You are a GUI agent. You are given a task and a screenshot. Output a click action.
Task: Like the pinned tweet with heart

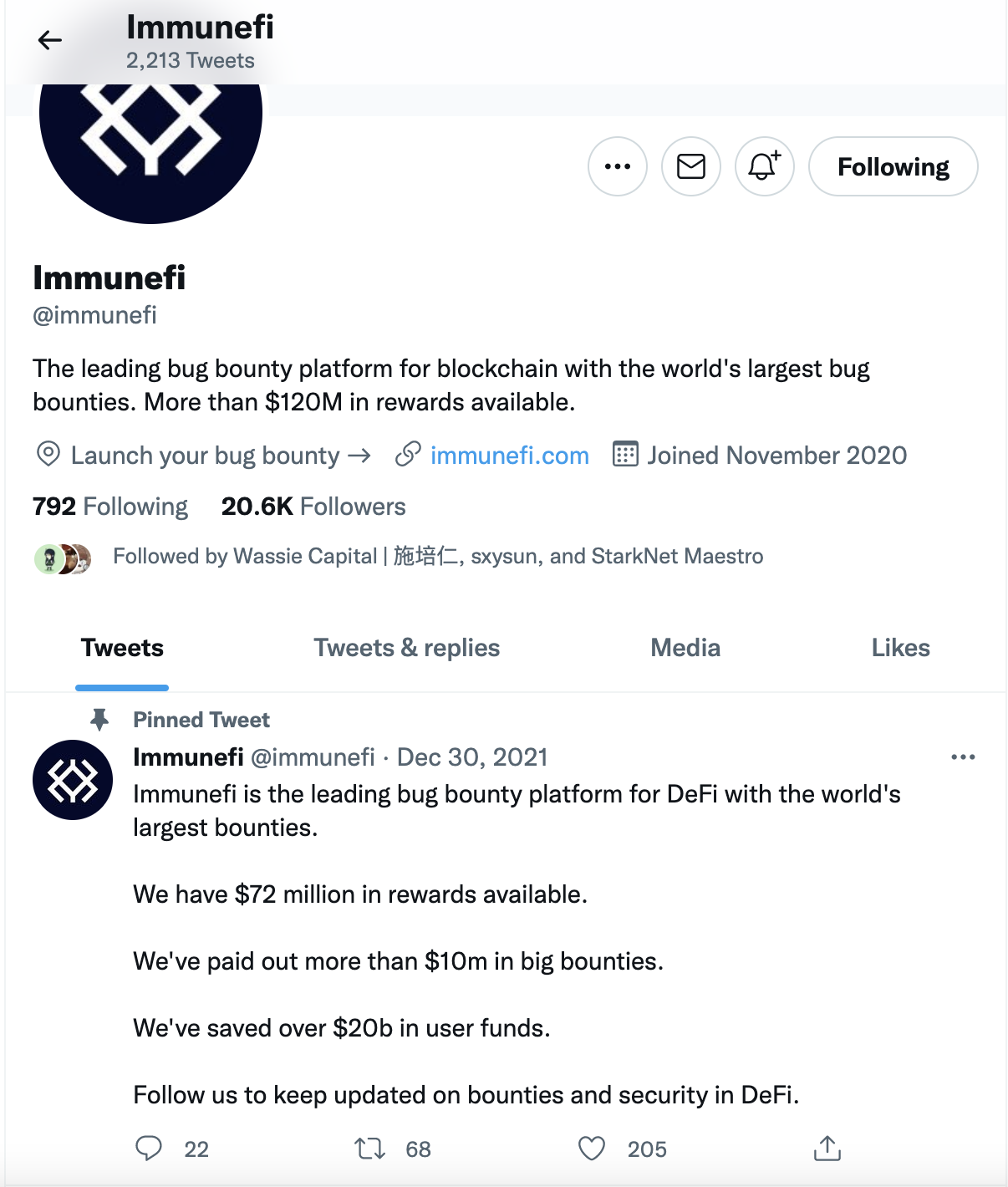(592, 1149)
